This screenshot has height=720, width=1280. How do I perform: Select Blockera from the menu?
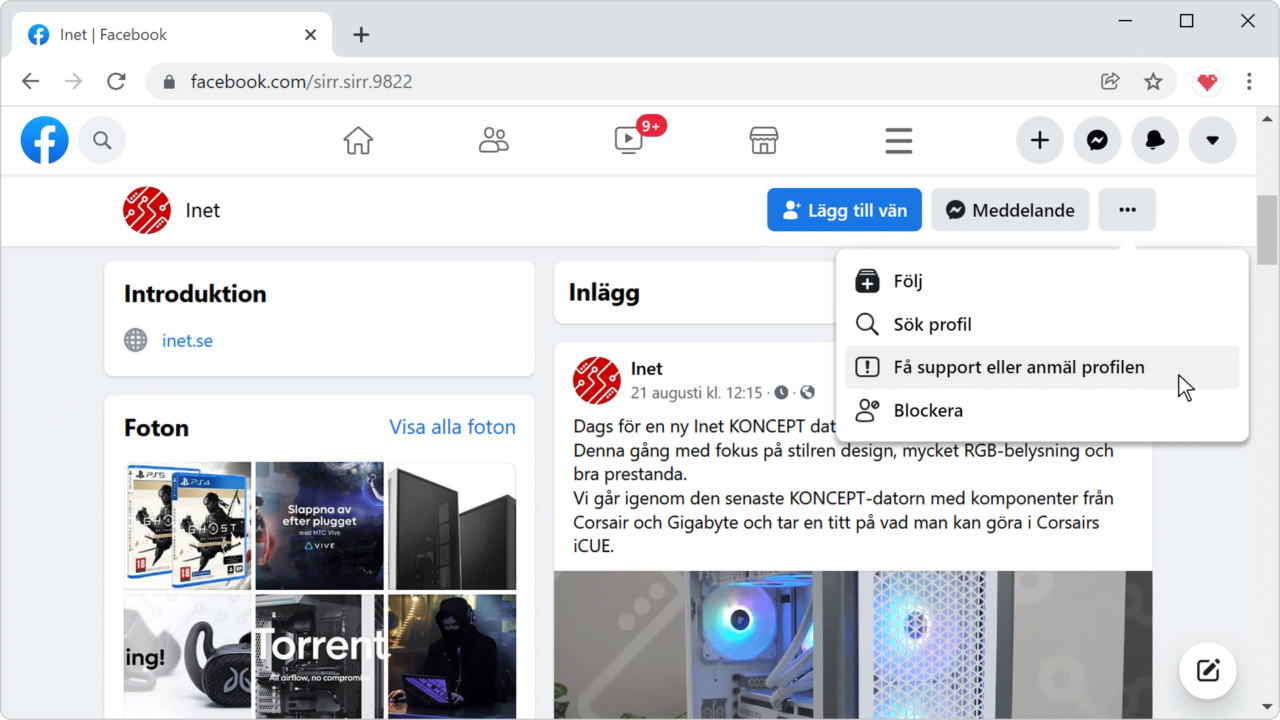point(1042,410)
